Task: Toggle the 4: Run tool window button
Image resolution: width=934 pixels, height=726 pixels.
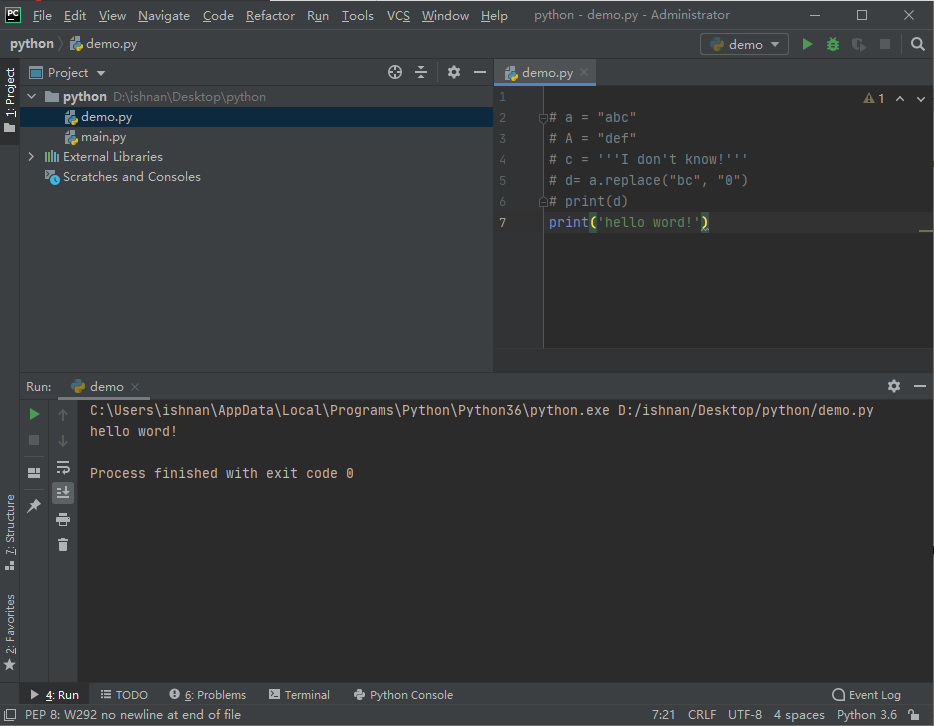Action: (54, 694)
